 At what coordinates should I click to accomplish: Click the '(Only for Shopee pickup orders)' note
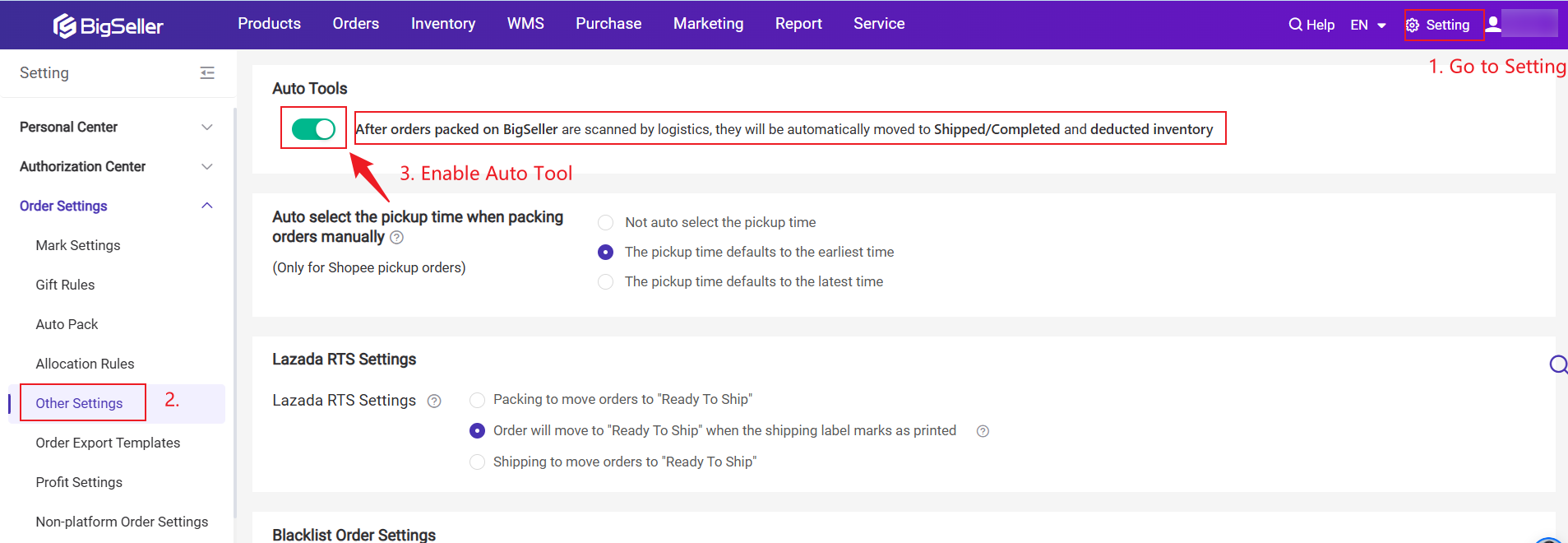point(369,267)
